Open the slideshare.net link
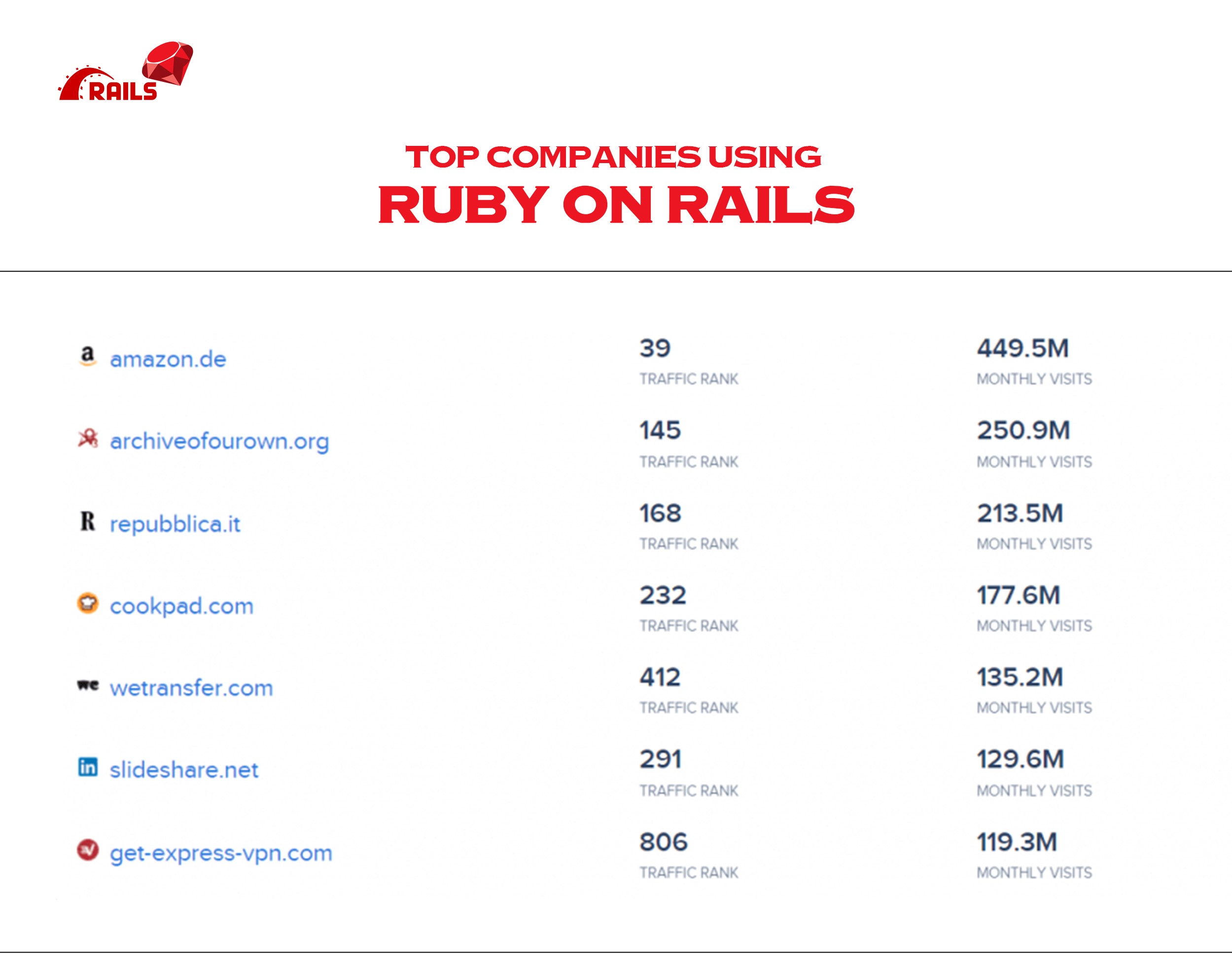The width and height of the screenshot is (1232, 956). tap(184, 770)
